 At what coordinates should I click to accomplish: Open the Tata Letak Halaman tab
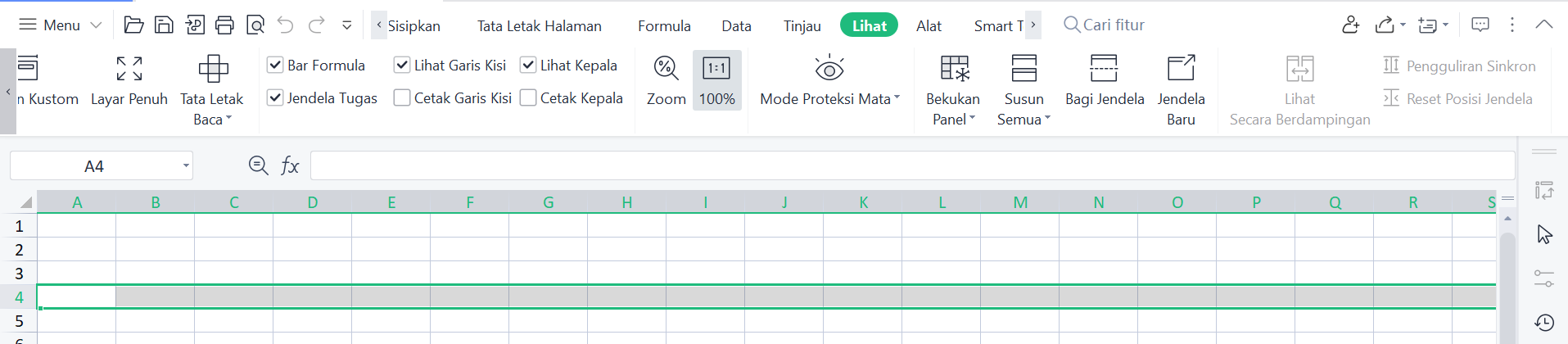pos(539,26)
